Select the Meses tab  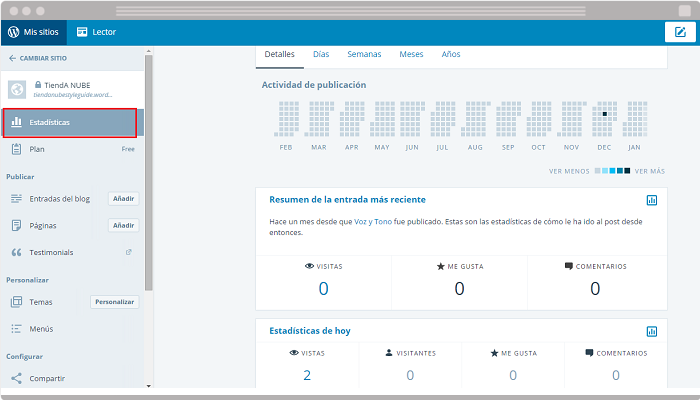(410, 54)
